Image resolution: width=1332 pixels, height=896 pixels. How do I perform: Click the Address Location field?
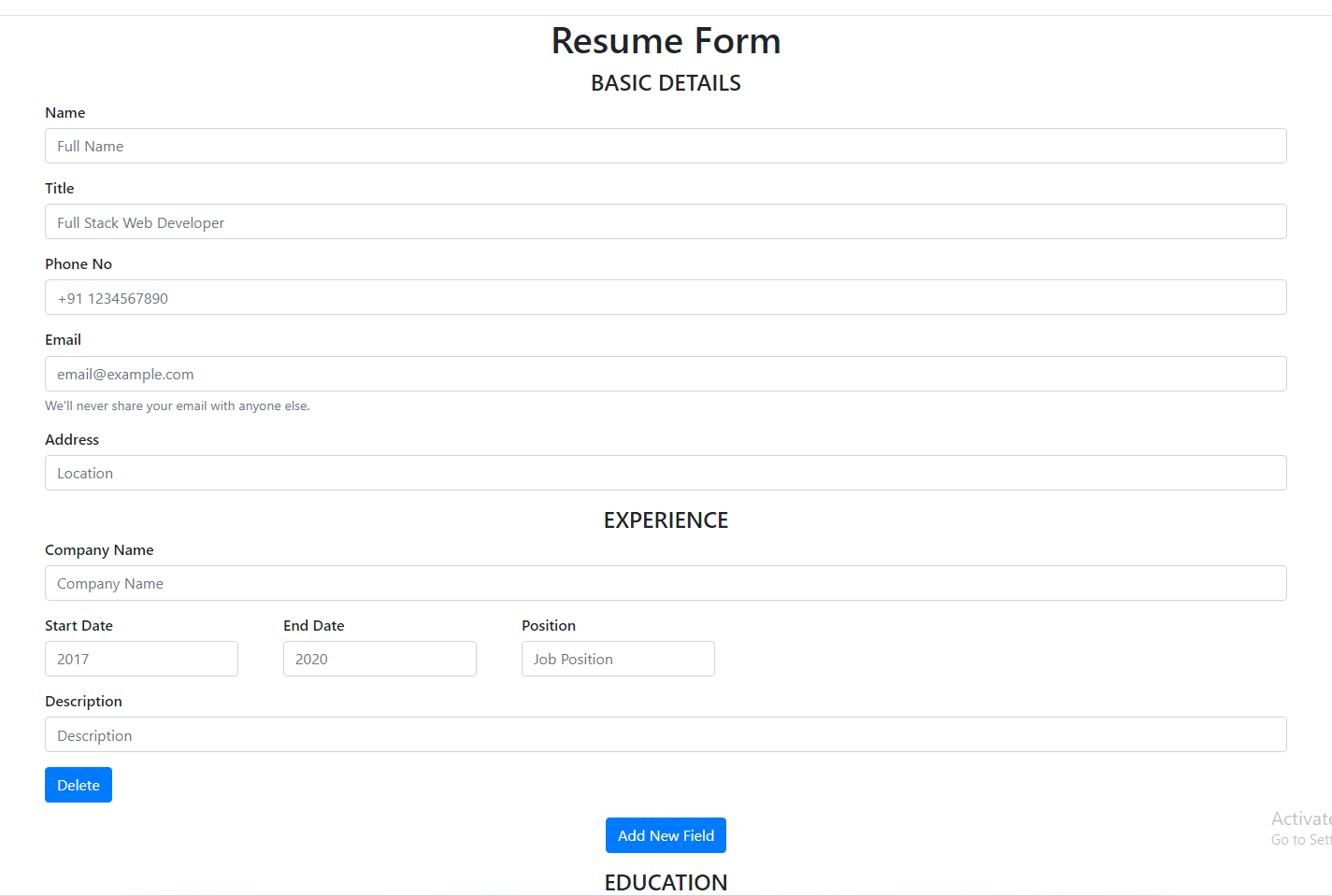[666, 473]
